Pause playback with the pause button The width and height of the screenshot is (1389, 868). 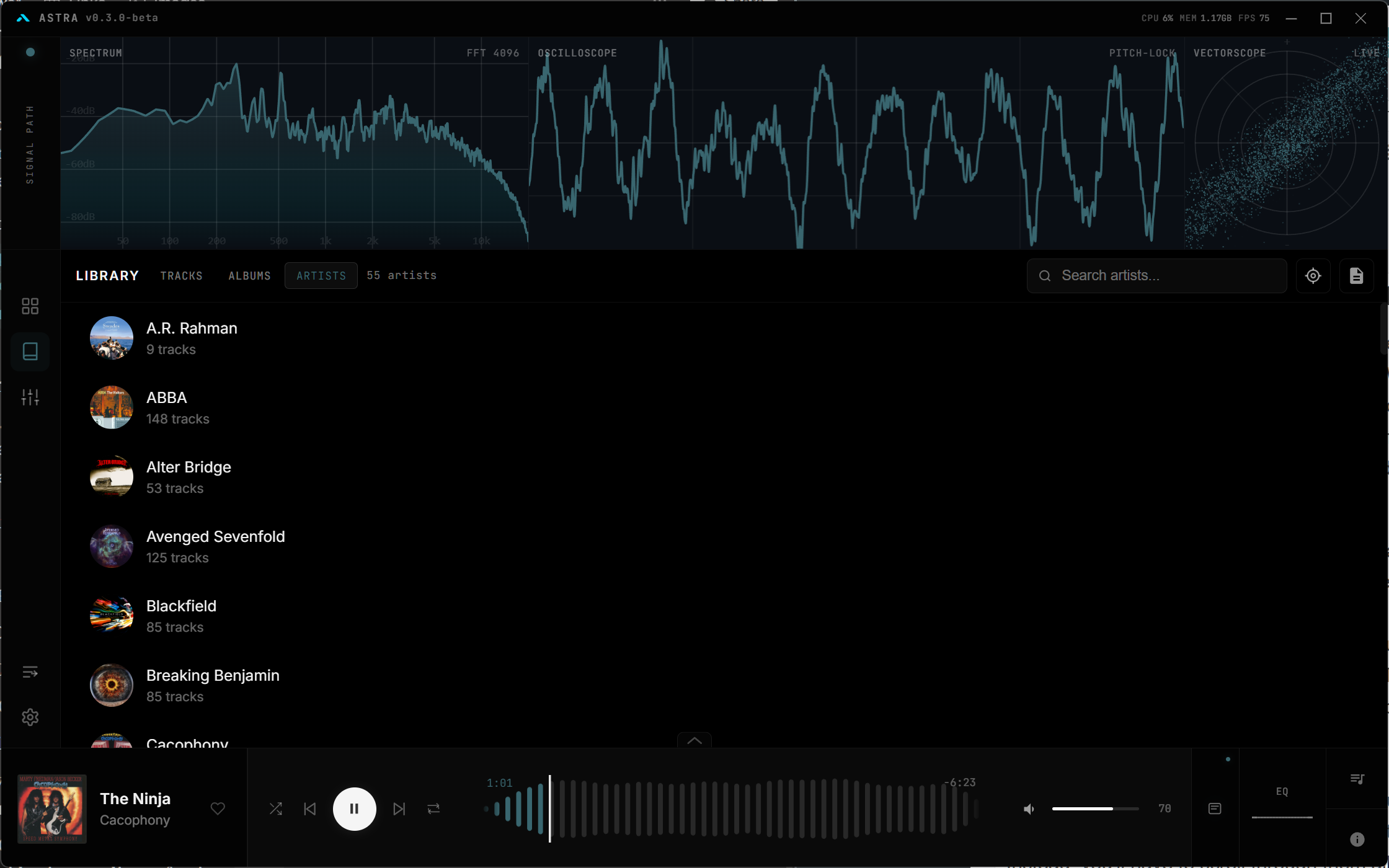click(354, 808)
